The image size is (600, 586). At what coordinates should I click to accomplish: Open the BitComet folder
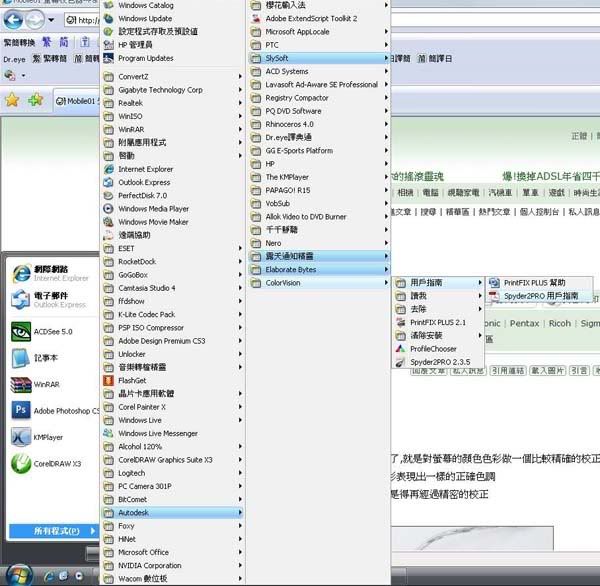pos(173,499)
